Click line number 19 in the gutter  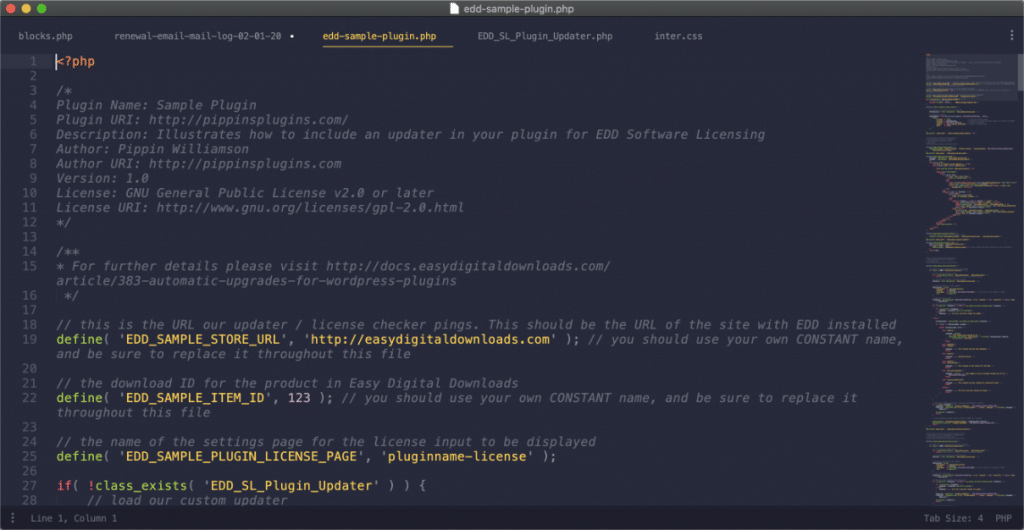tap(31, 339)
